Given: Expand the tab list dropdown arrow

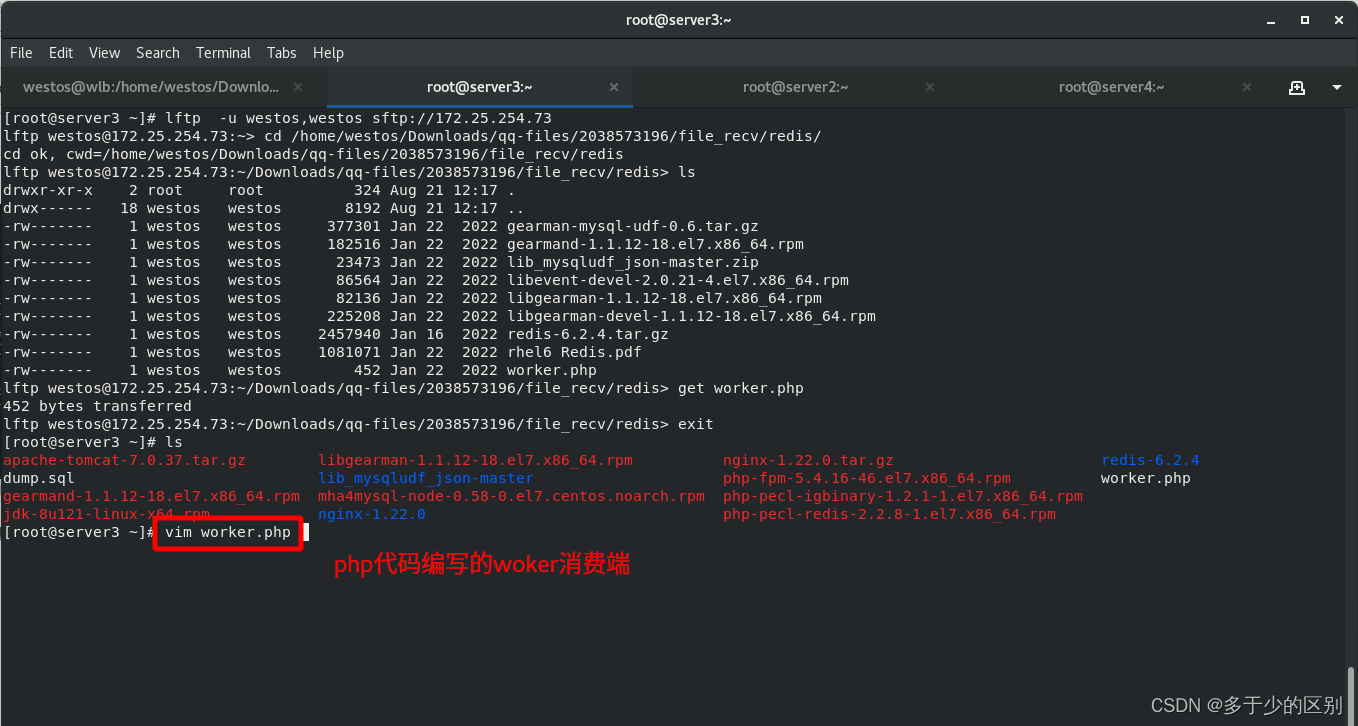Looking at the screenshot, I should 1337,87.
